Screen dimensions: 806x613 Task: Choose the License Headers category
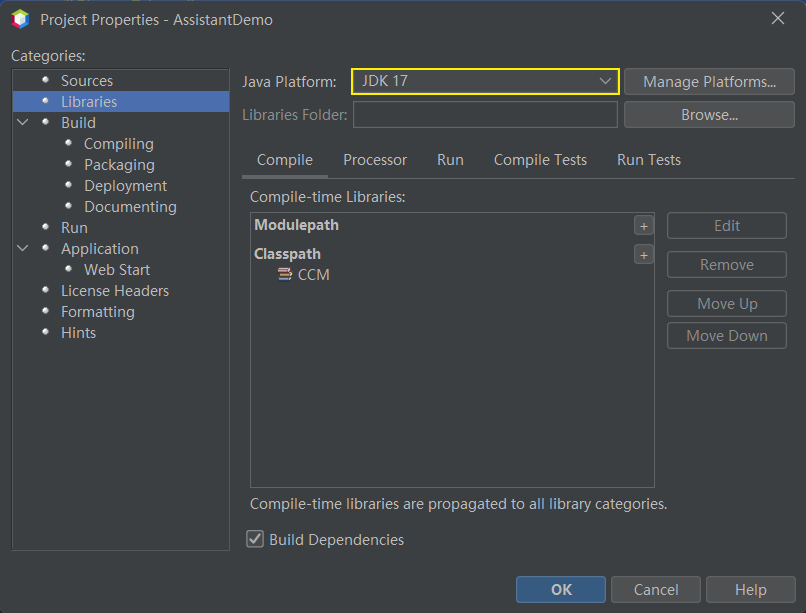click(x=115, y=291)
